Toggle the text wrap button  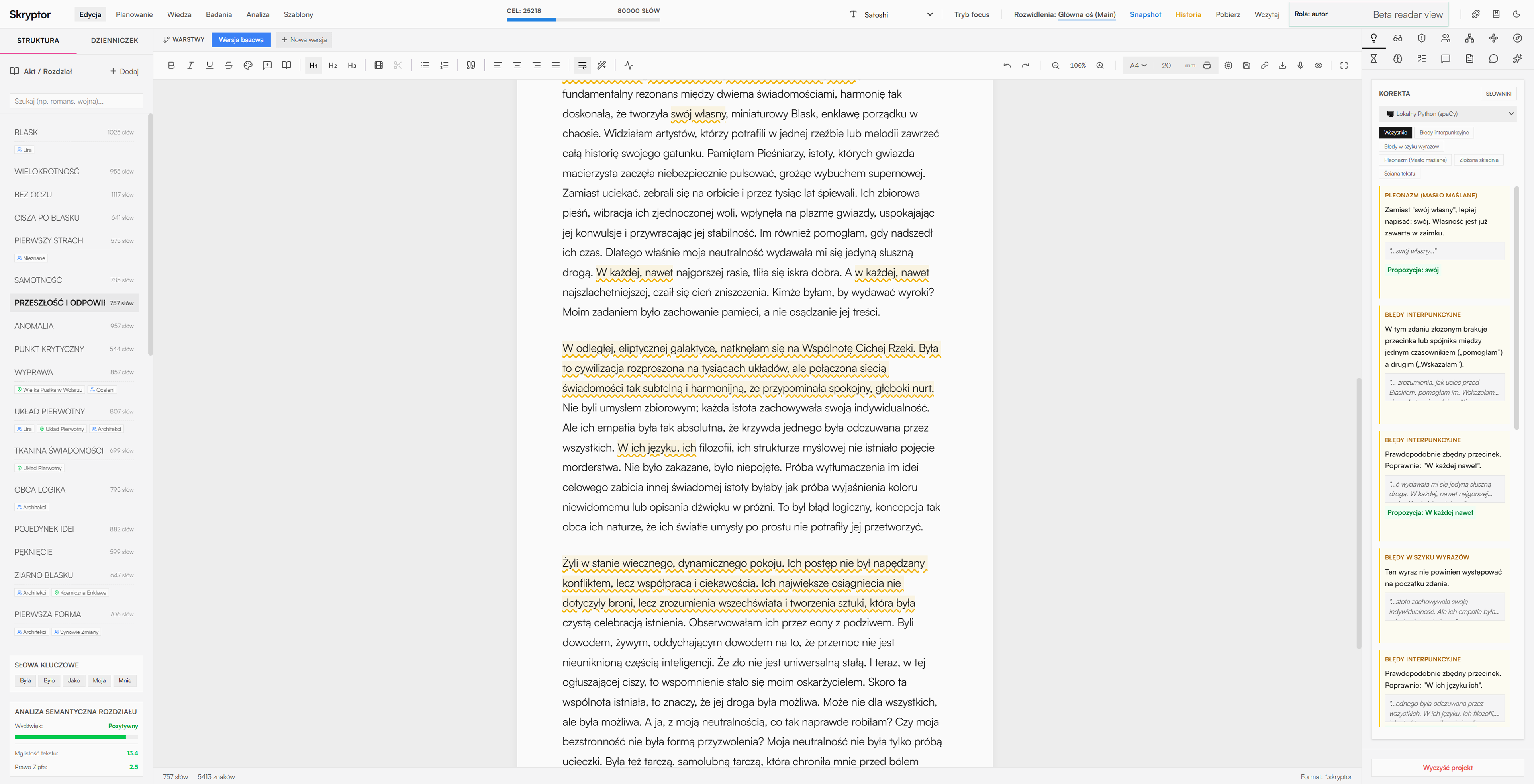(582, 65)
